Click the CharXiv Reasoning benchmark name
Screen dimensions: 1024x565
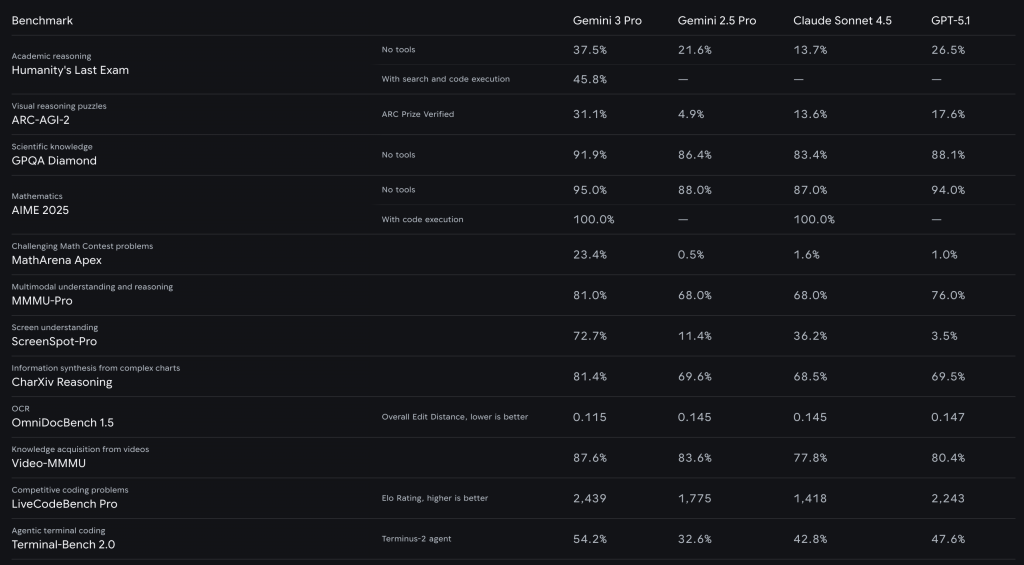(x=62, y=382)
